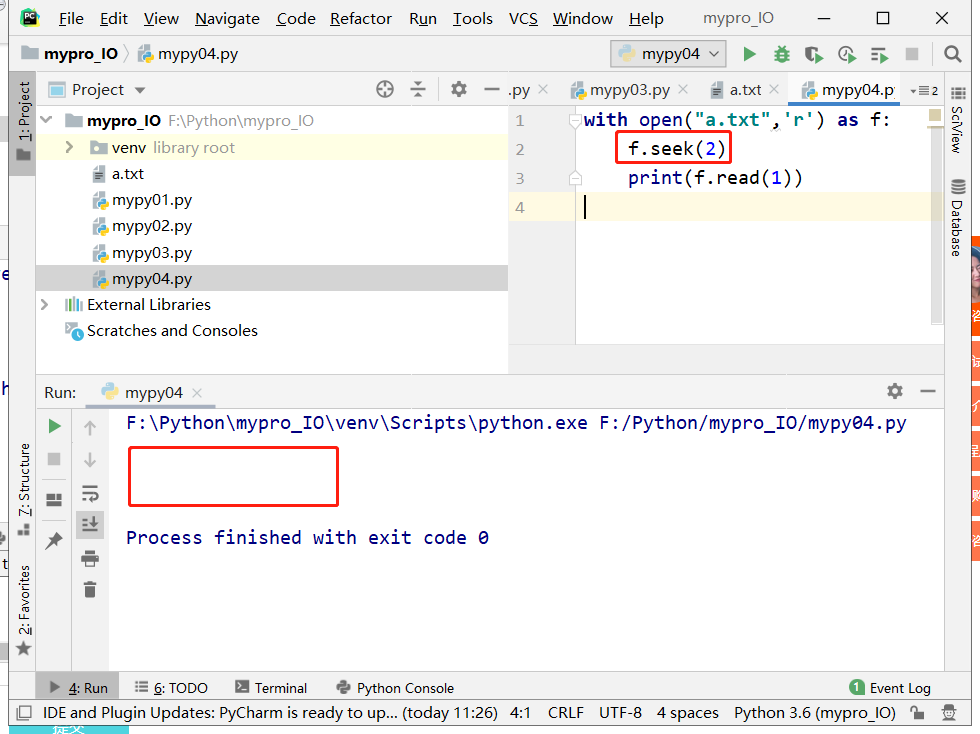
Task: Run with coverage shield icon
Action: pyautogui.click(x=814, y=54)
